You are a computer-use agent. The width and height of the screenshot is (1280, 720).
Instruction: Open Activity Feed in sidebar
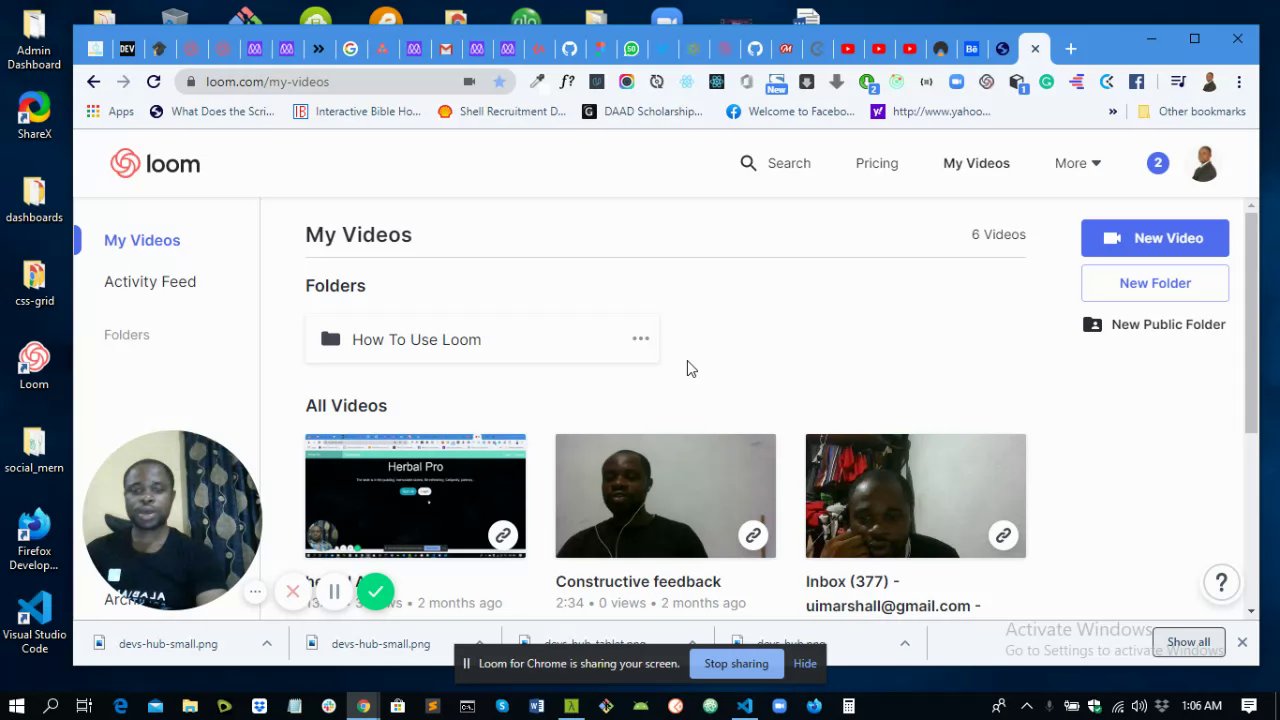pos(150,282)
